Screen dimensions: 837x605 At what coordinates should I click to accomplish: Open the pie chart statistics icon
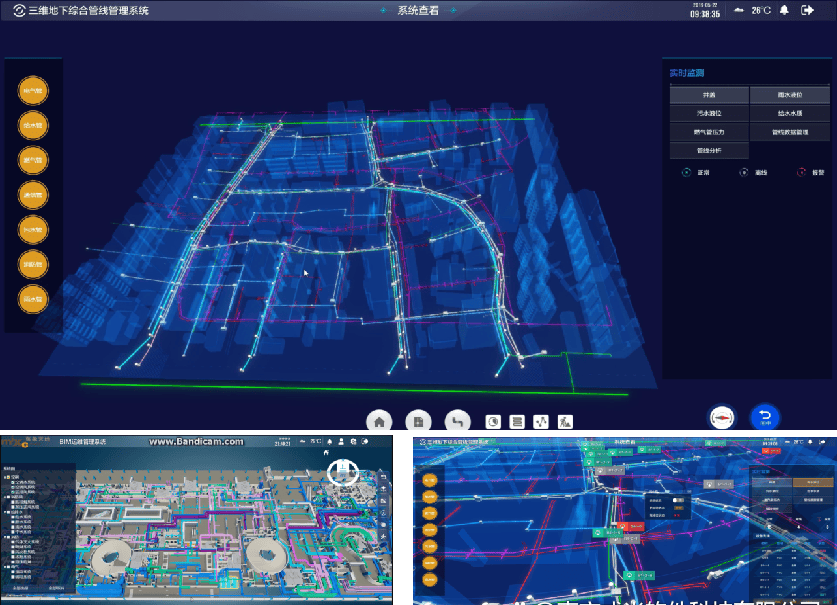[x=493, y=421]
